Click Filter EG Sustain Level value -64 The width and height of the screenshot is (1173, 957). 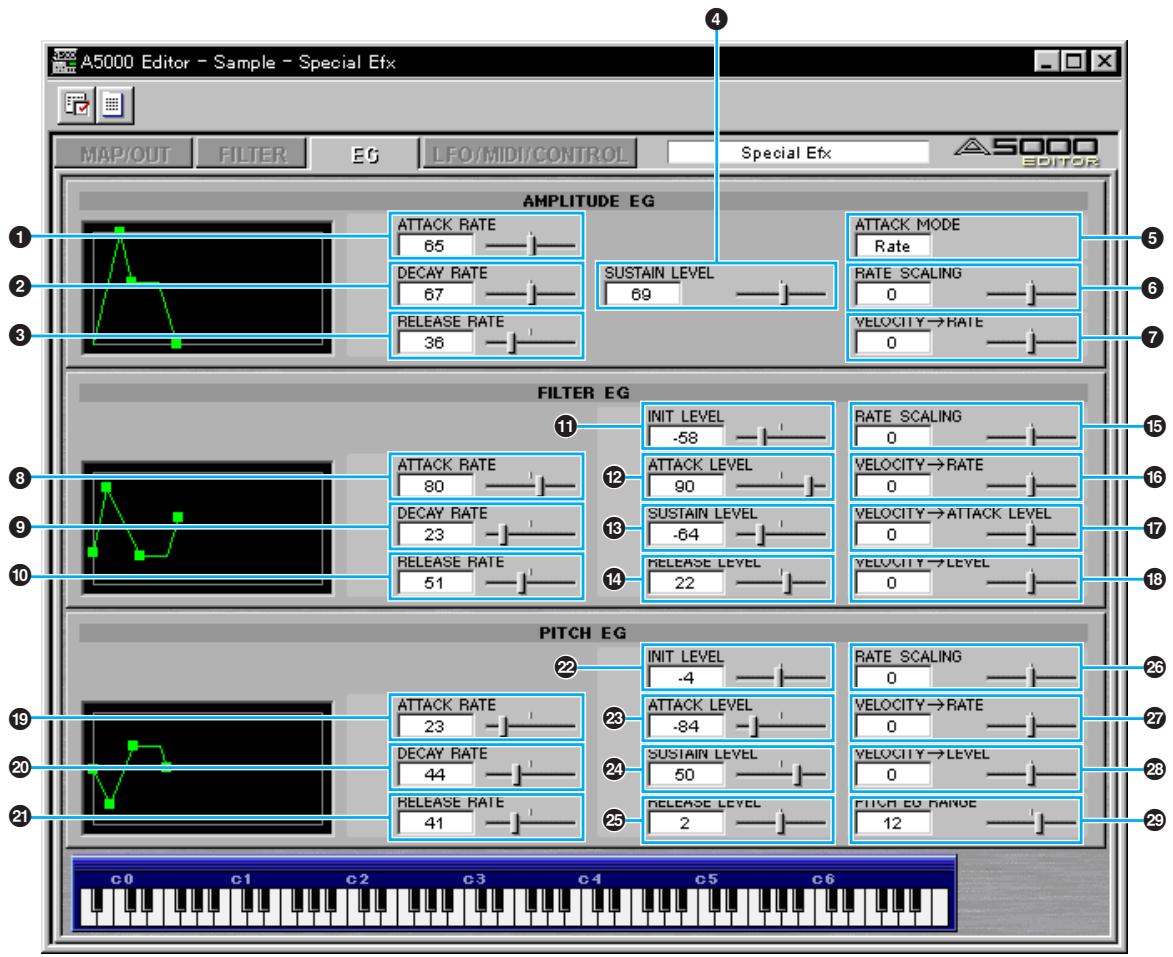tap(685, 534)
